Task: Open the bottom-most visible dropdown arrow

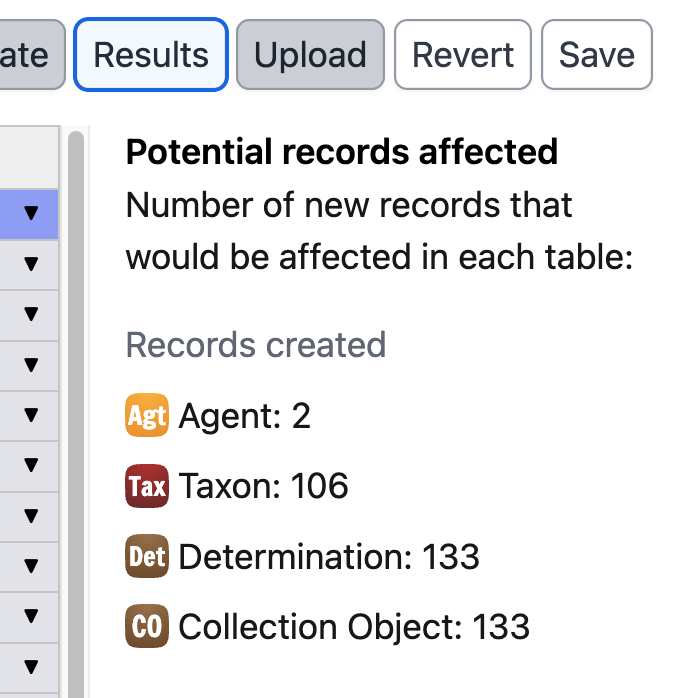Action: [x=31, y=666]
